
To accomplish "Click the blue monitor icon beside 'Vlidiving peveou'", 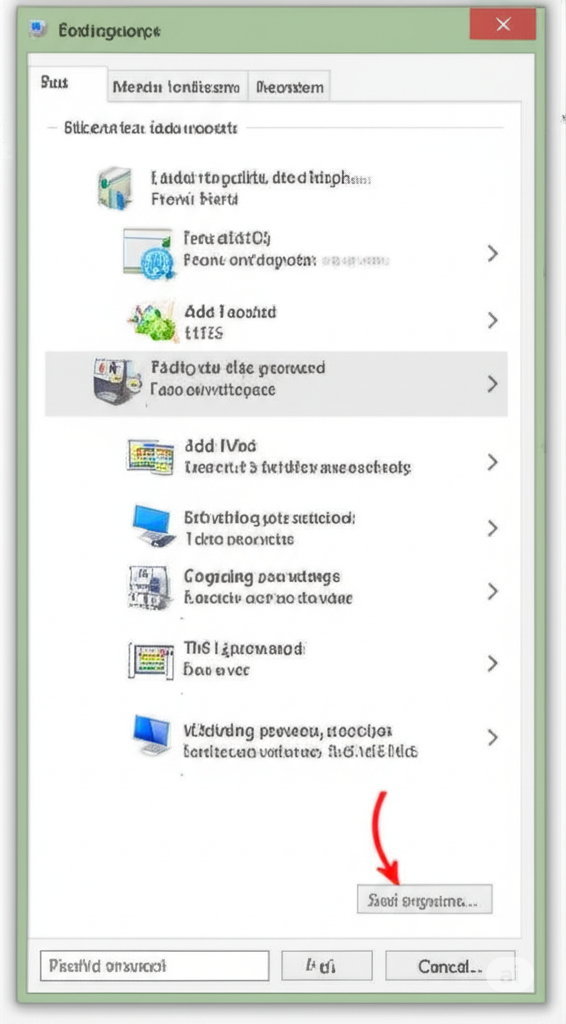I will tap(154, 736).
